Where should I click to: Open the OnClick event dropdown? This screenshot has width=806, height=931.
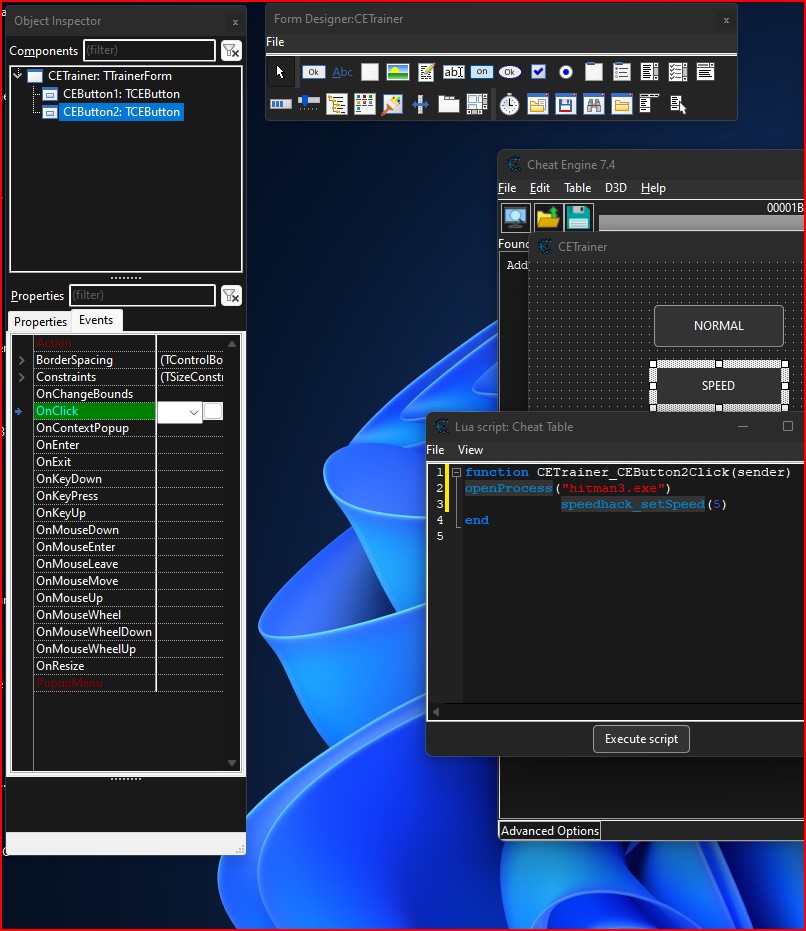pos(192,412)
